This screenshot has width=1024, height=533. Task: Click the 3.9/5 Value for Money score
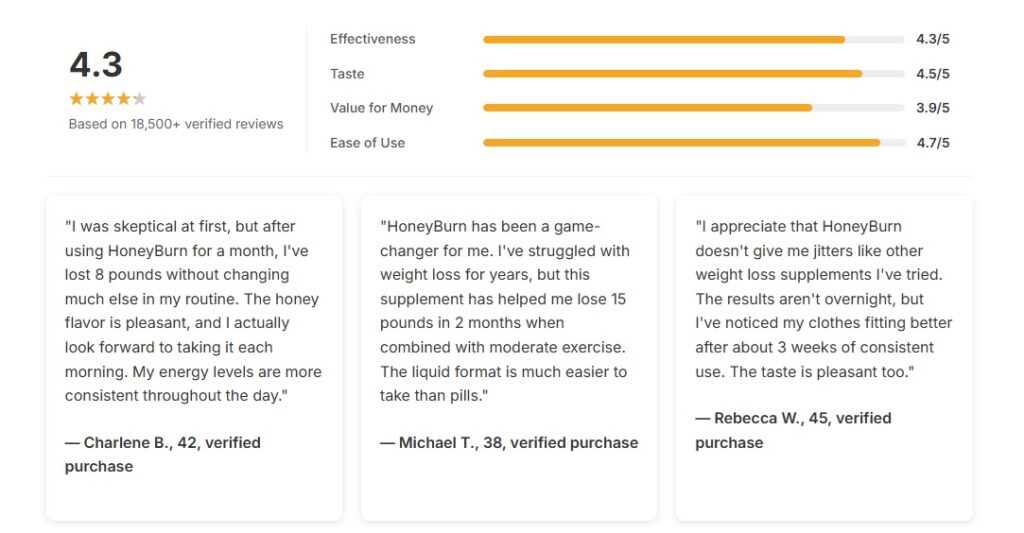pyautogui.click(x=933, y=108)
